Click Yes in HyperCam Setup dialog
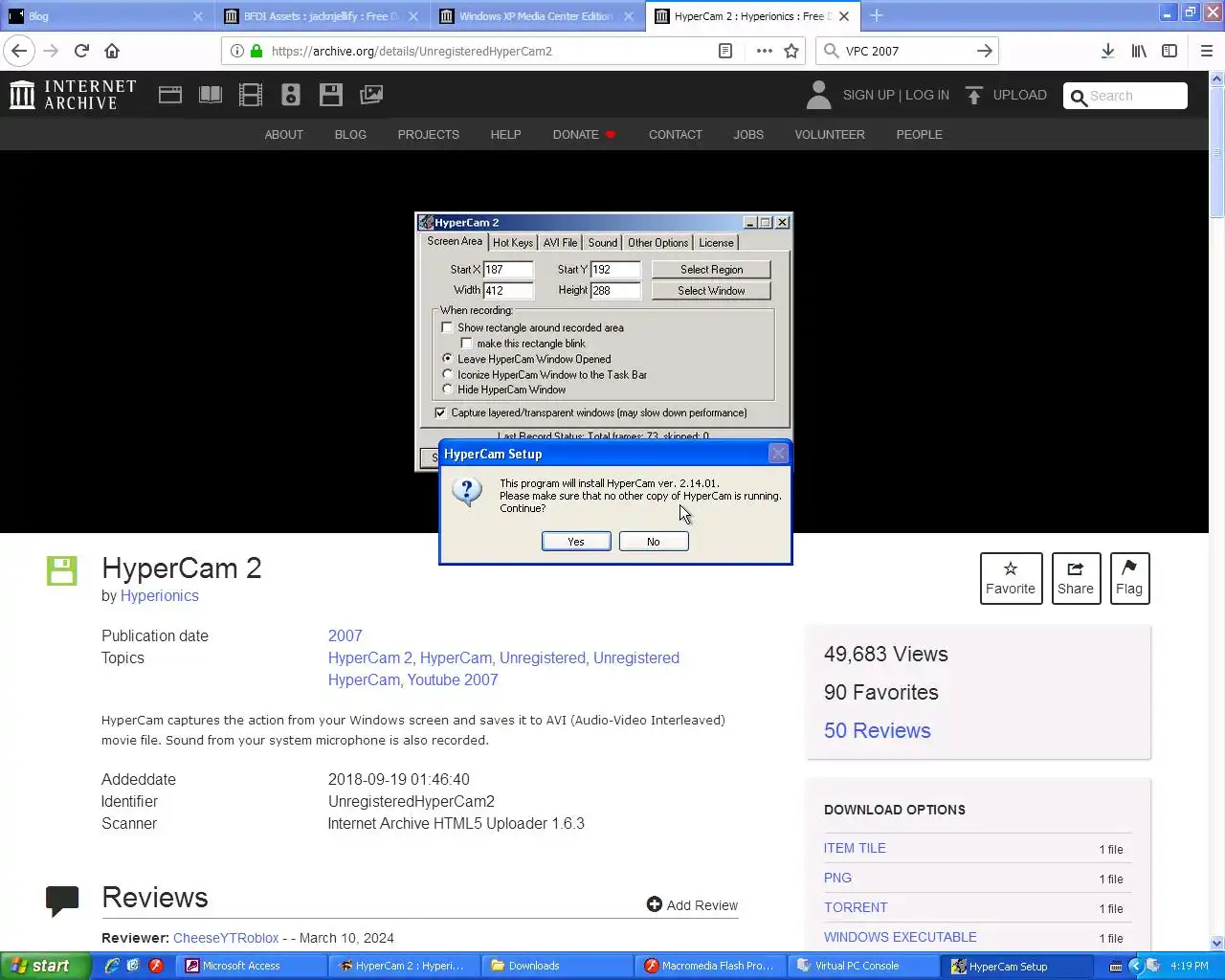Image resolution: width=1225 pixels, height=980 pixels. (576, 542)
